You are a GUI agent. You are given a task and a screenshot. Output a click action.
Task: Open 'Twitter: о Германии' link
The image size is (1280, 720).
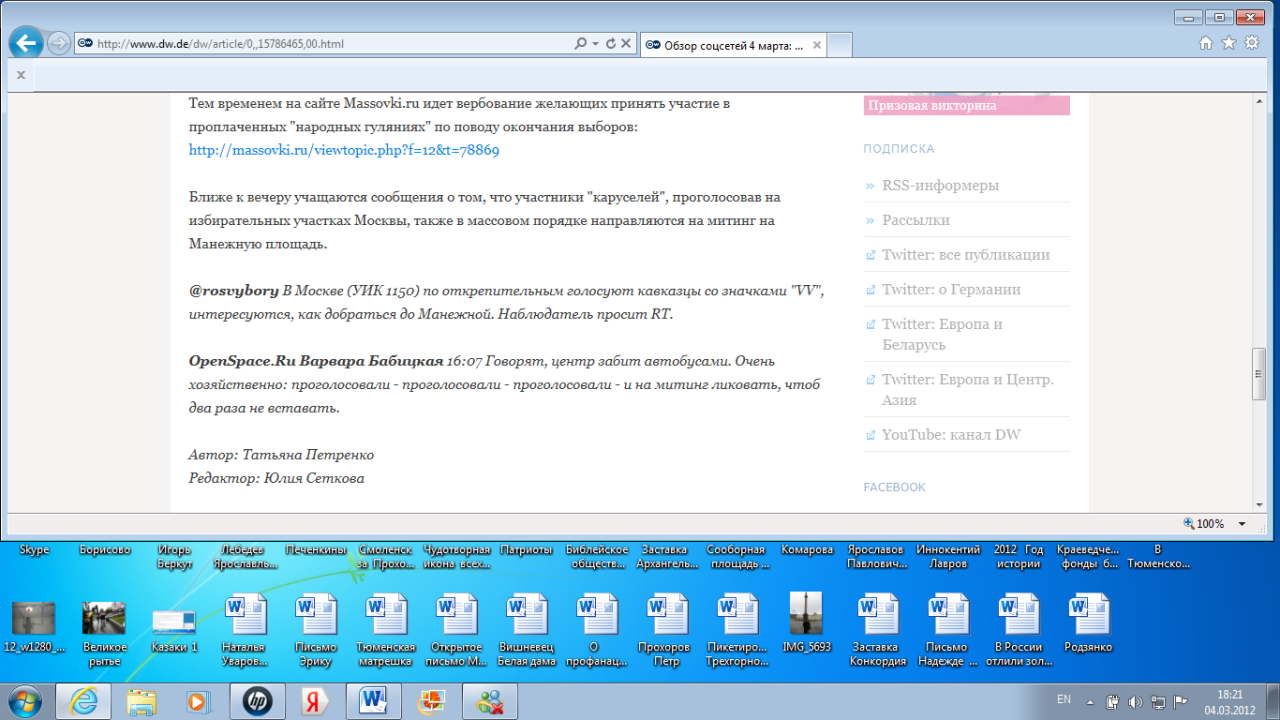pos(951,289)
